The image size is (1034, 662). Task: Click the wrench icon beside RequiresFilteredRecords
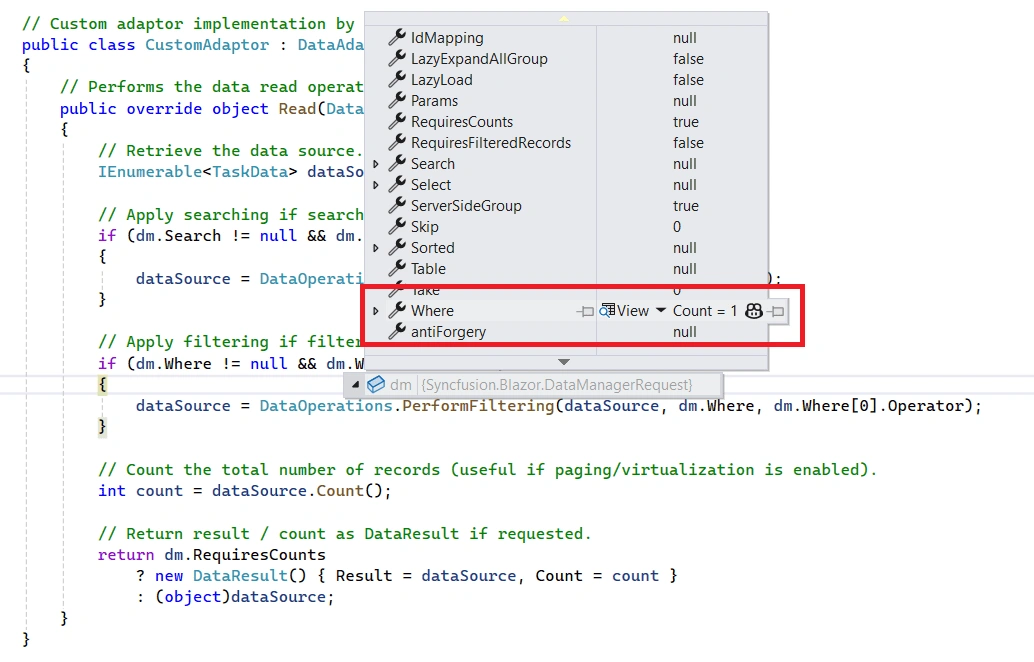click(x=396, y=142)
